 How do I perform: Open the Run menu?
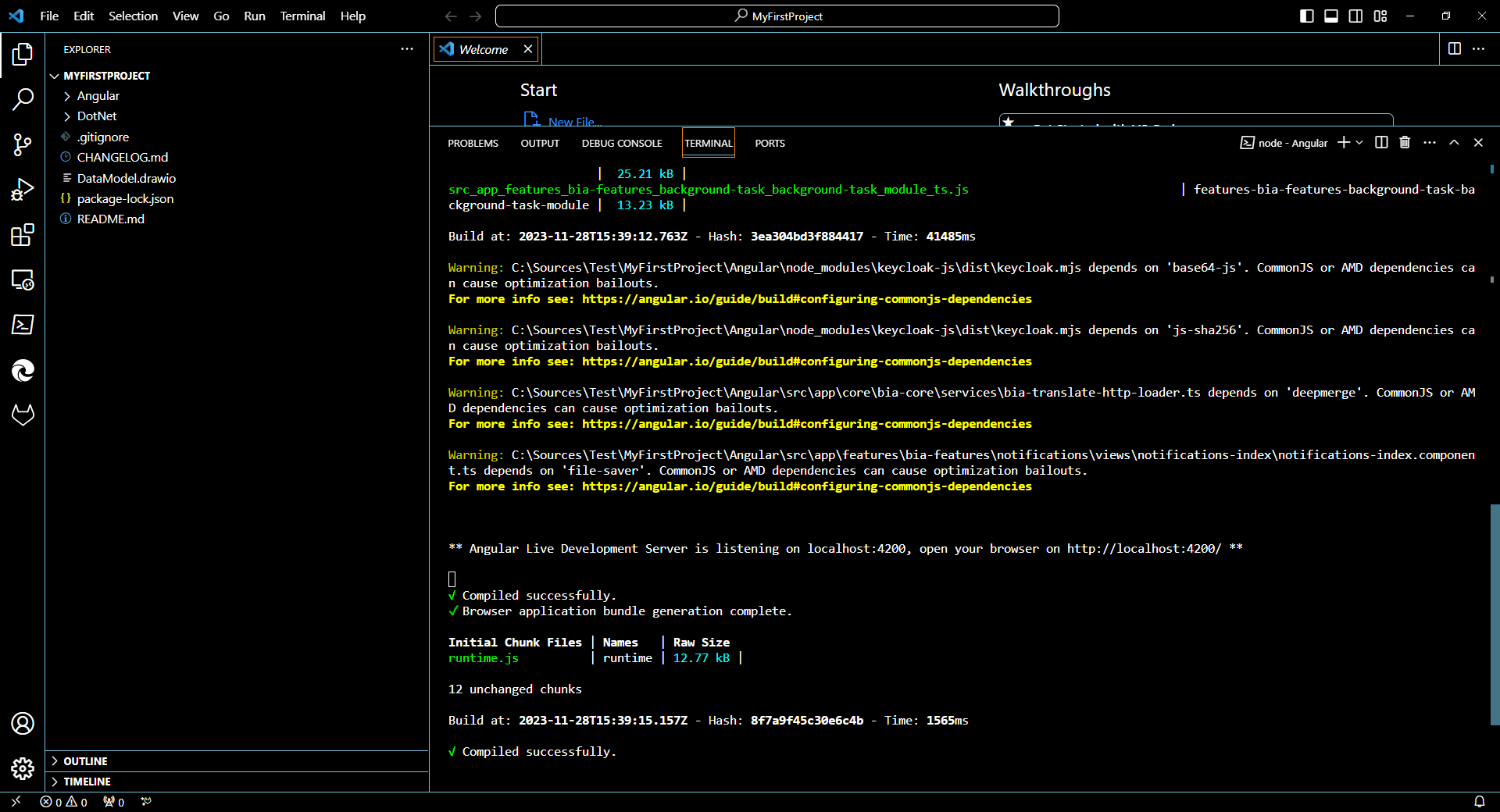(255, 16)
